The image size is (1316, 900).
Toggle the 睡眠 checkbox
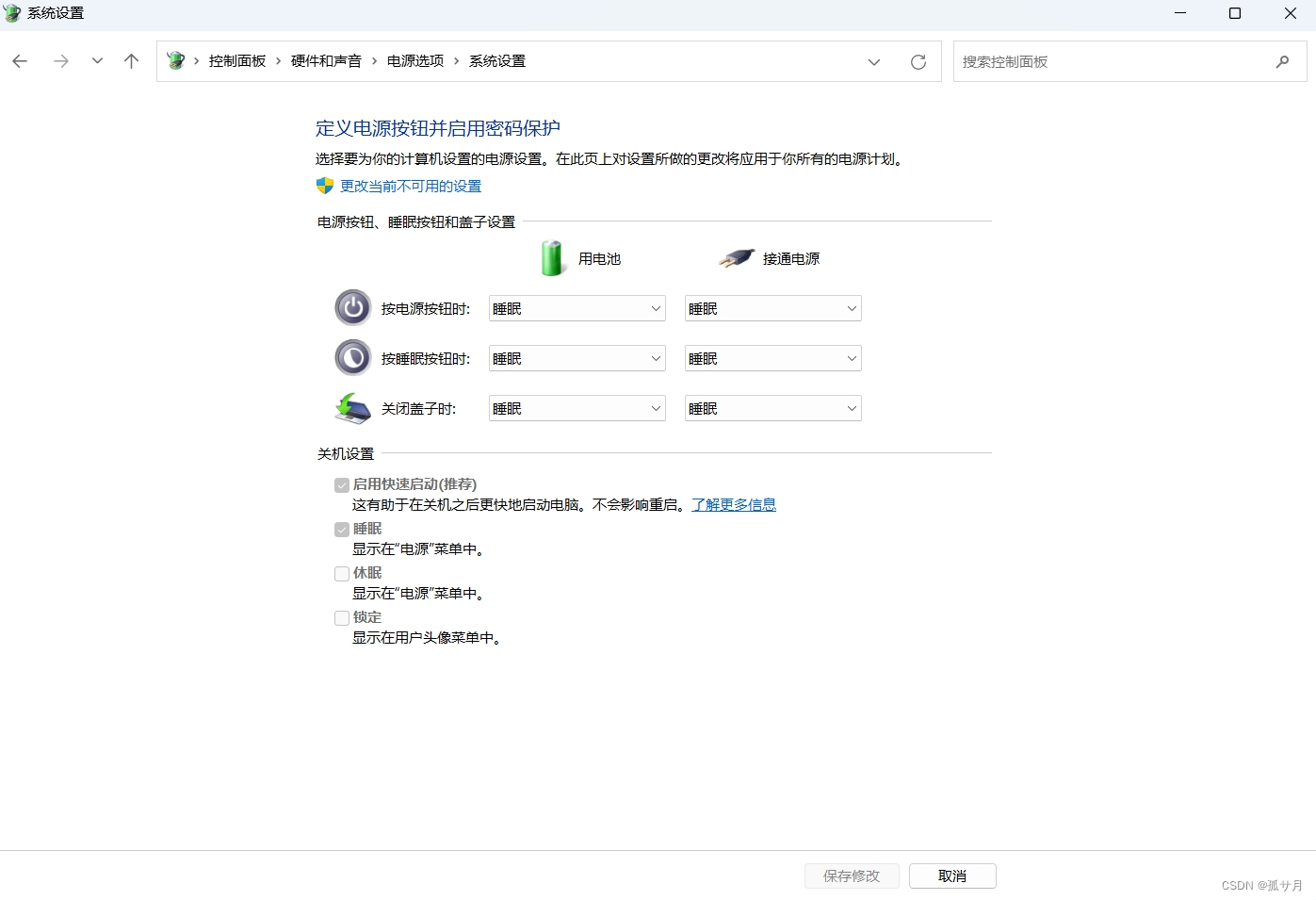pyautogui.click(x=342, y=530)
